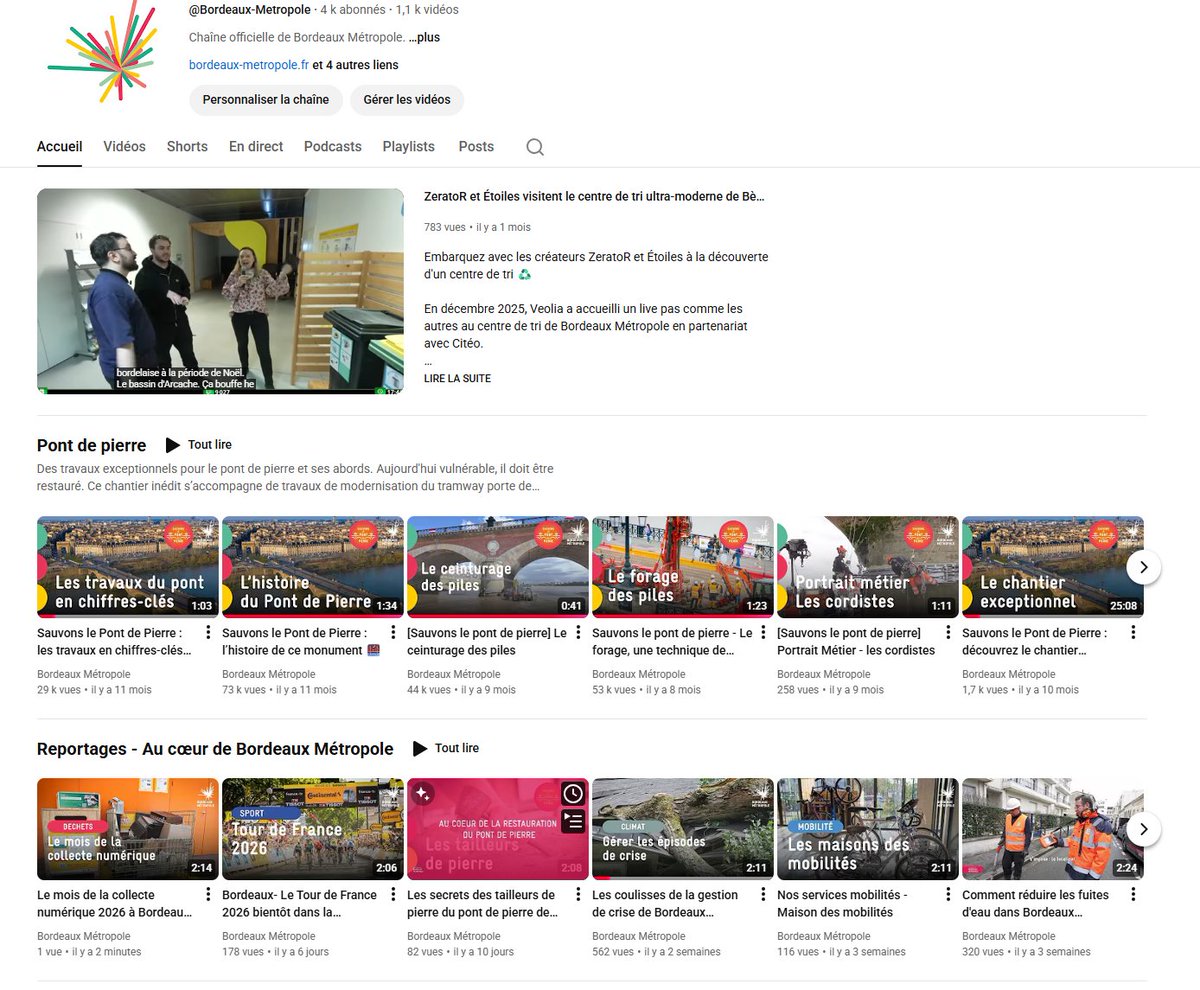Open options menu for 'les travaux en chiffres-clés' video
Image resolution: width=1200 pixels, height=990 pixels.
point(208,633)
